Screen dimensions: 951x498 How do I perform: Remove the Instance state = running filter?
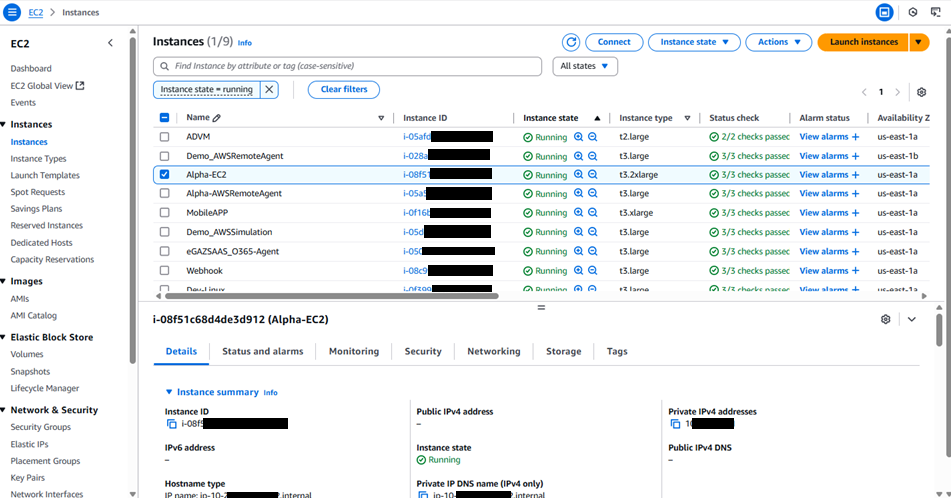click(x=269, y=89)
